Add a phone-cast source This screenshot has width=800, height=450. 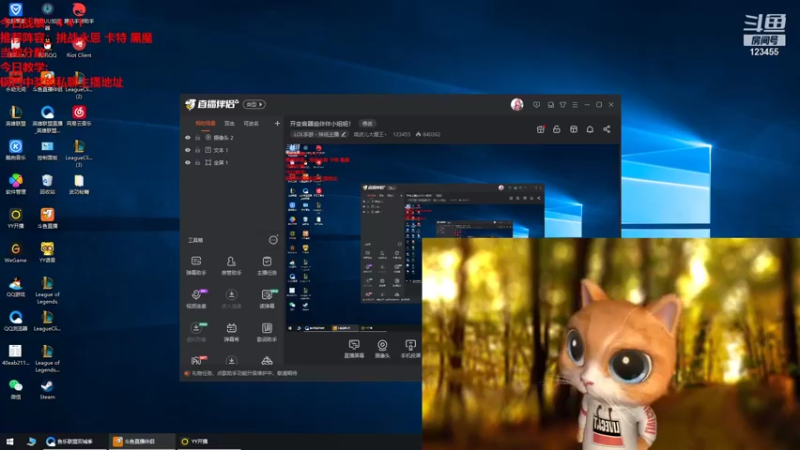coord(410,349)
